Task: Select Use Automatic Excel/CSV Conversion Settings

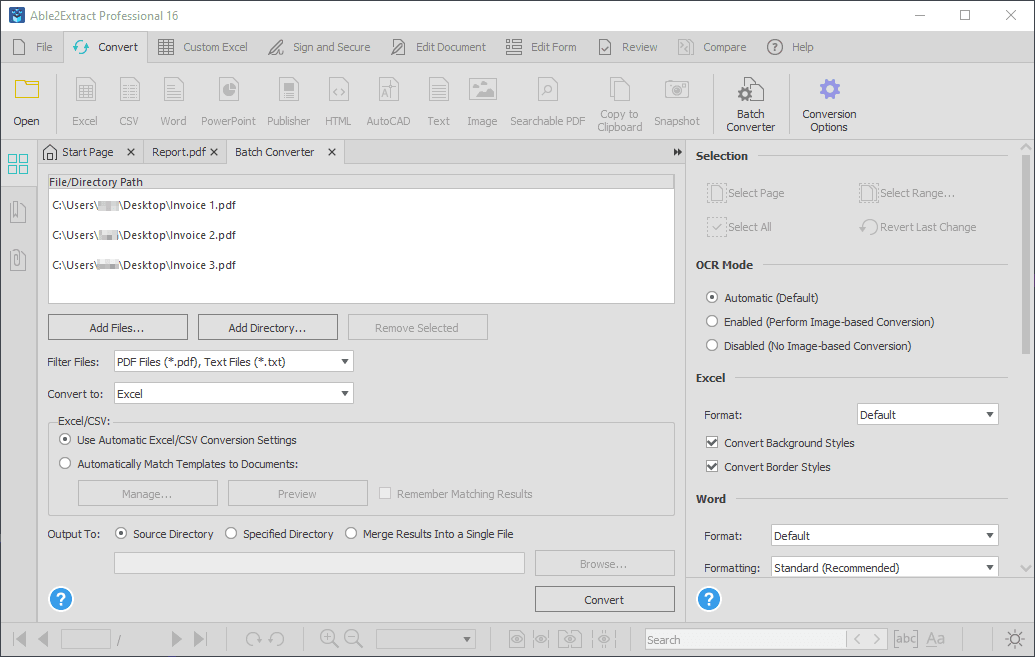Action: tap(65, 439)
